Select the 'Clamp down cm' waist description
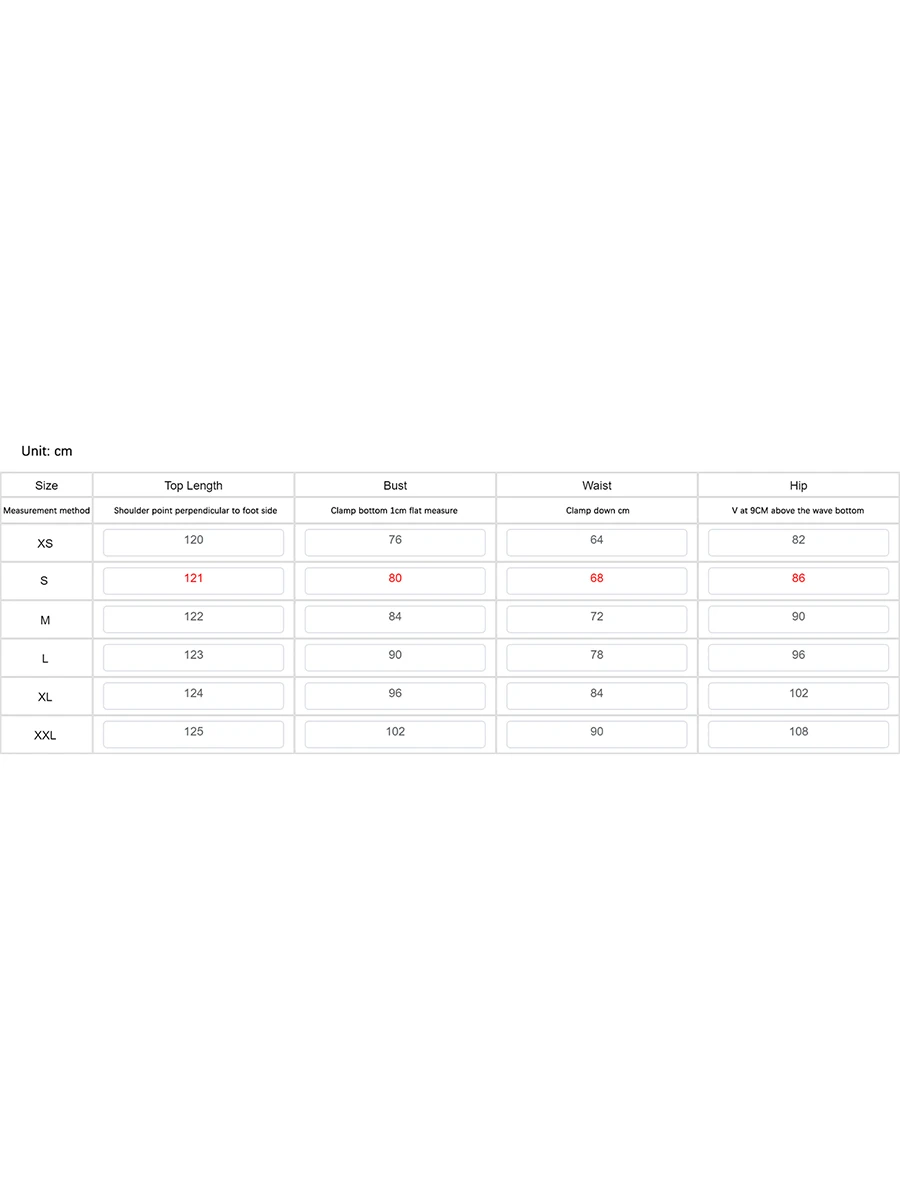The image size is (900, 1200). [597, 511]
